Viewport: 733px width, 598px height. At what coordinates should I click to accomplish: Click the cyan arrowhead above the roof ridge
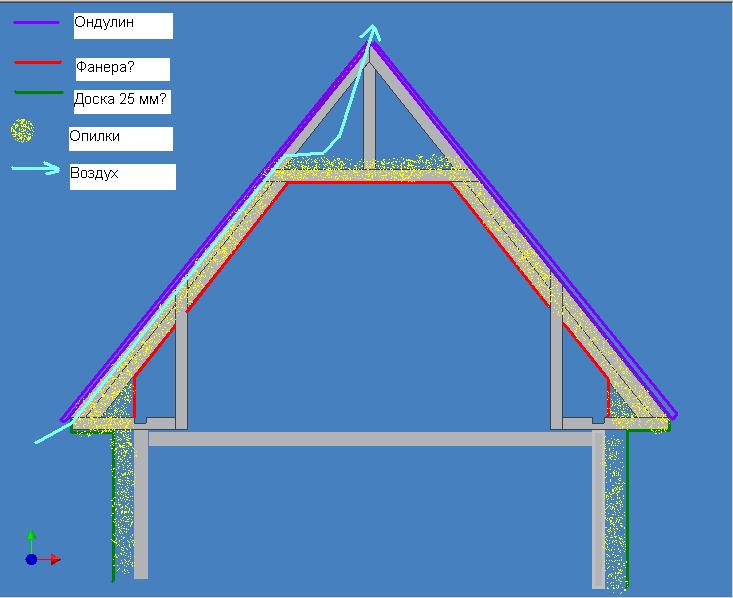click(372, 32)
